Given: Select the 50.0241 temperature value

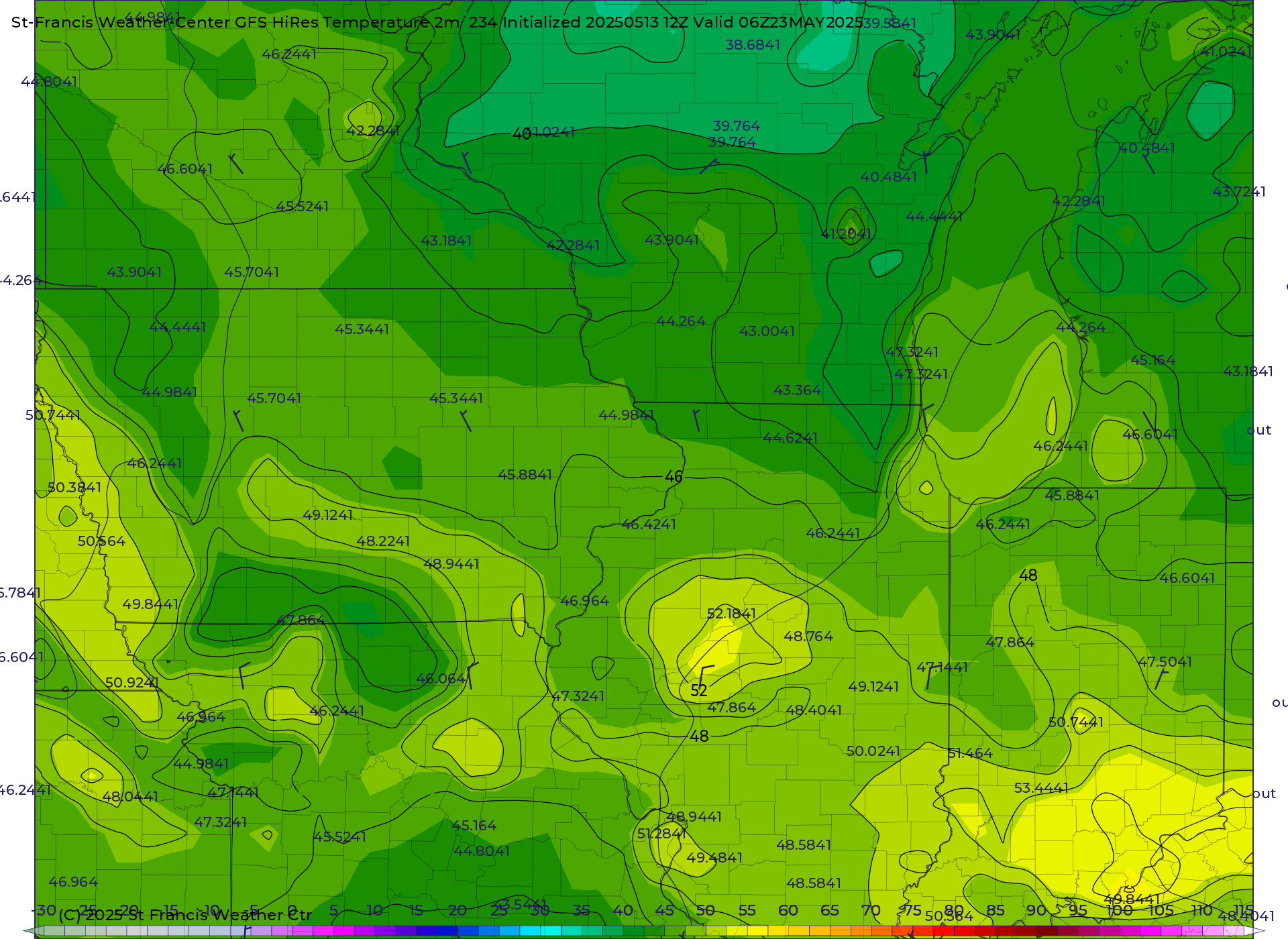Looking at the screenshot, I should [x=873, y=751].
